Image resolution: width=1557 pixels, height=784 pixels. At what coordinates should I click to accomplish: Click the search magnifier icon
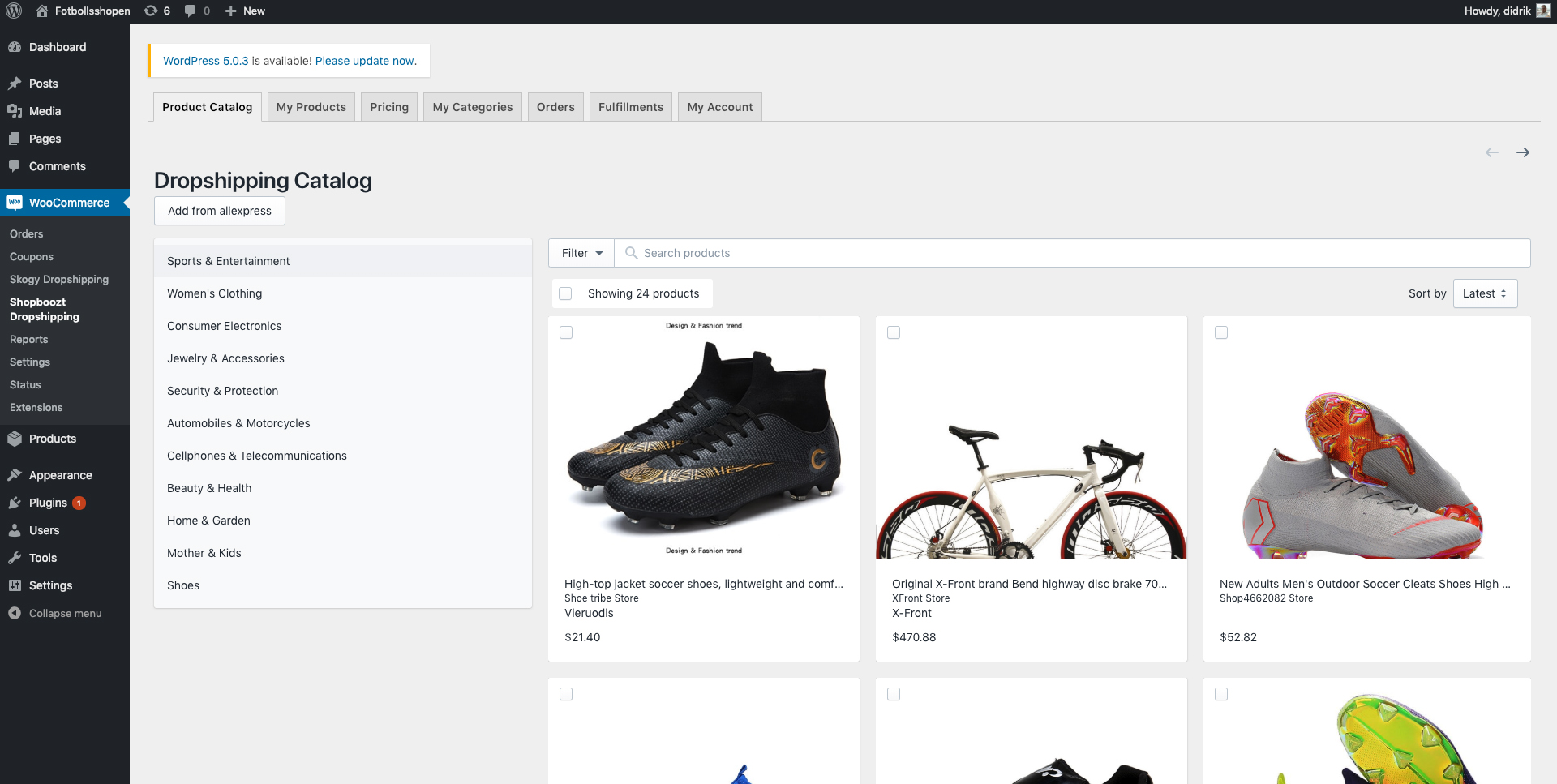[631, 253]
